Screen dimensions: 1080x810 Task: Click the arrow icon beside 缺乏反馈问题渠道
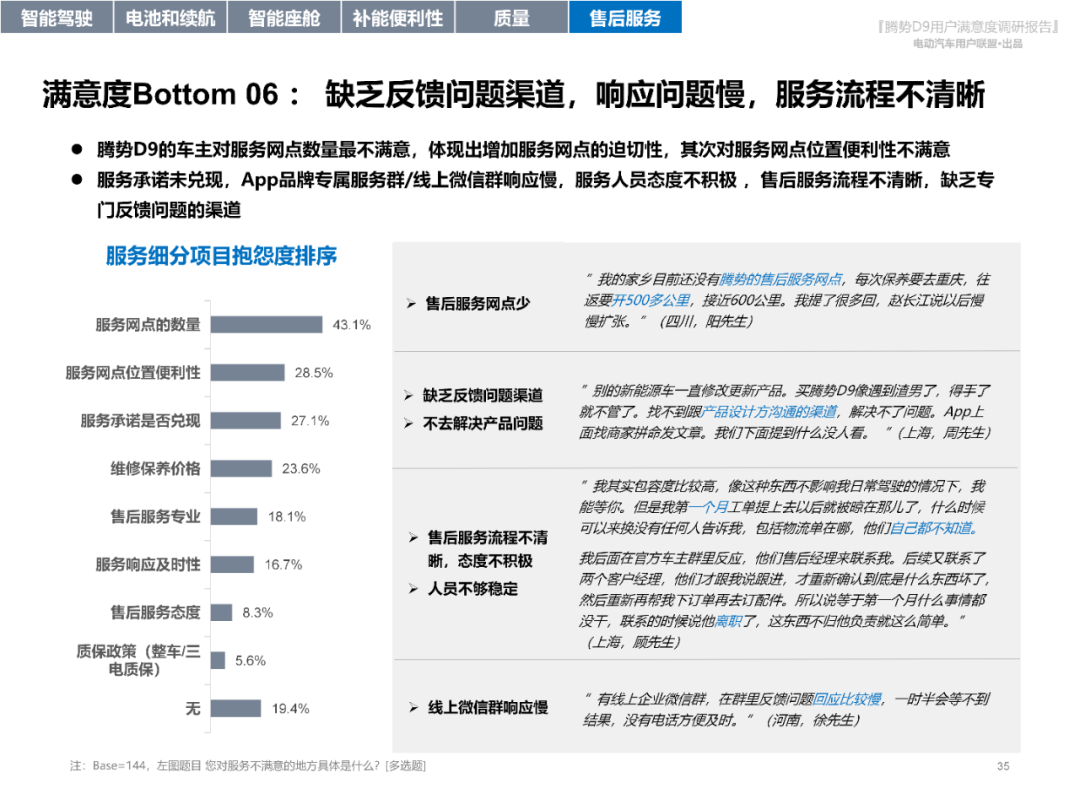tap(410, 396)
